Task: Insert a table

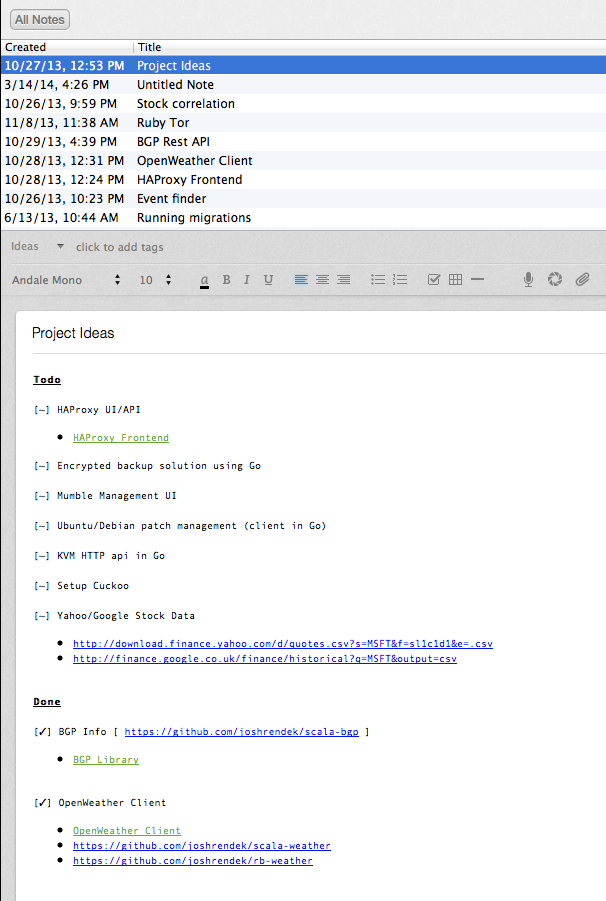Action: click(456, 280)
